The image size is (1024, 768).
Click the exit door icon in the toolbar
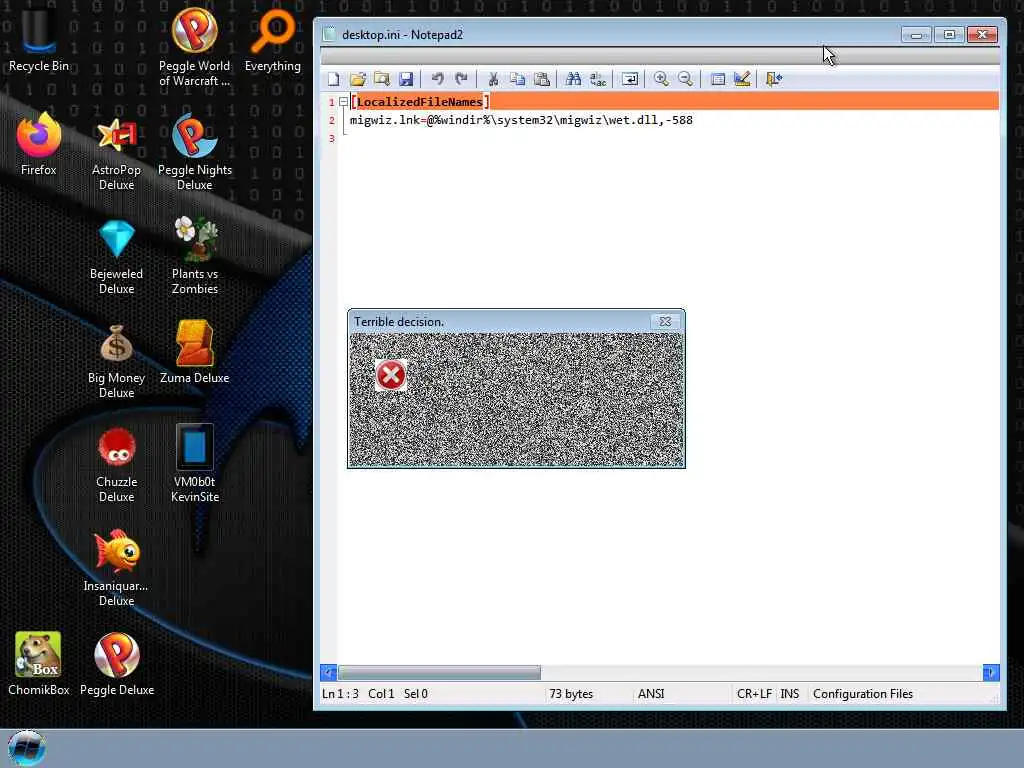coord(774,79)
